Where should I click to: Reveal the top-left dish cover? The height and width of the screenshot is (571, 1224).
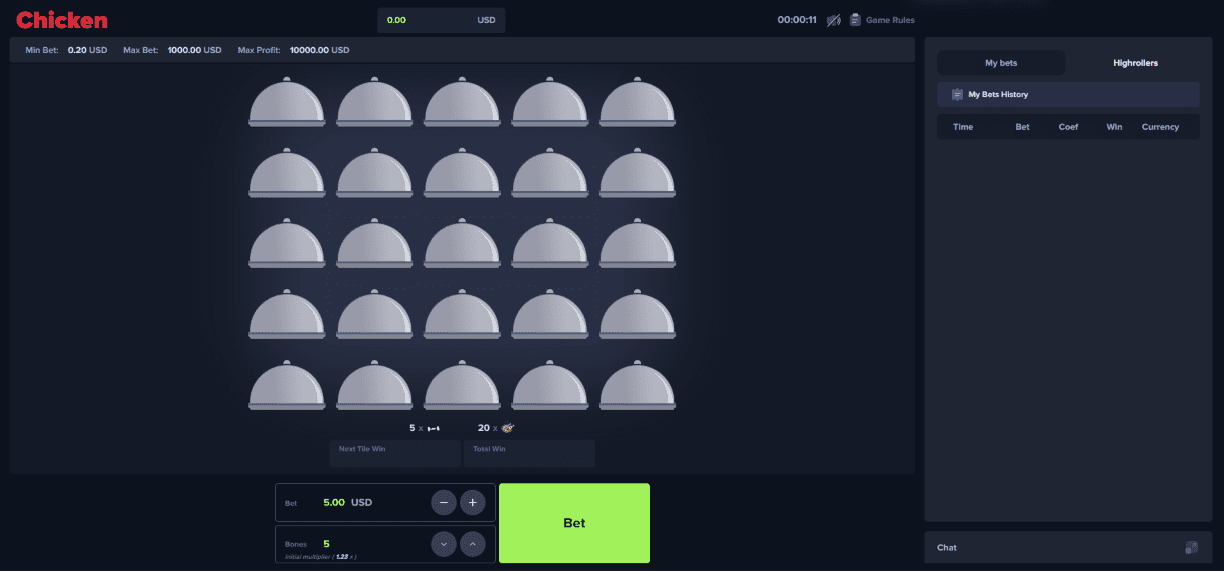pyautogui.click(x=286, y=103)
